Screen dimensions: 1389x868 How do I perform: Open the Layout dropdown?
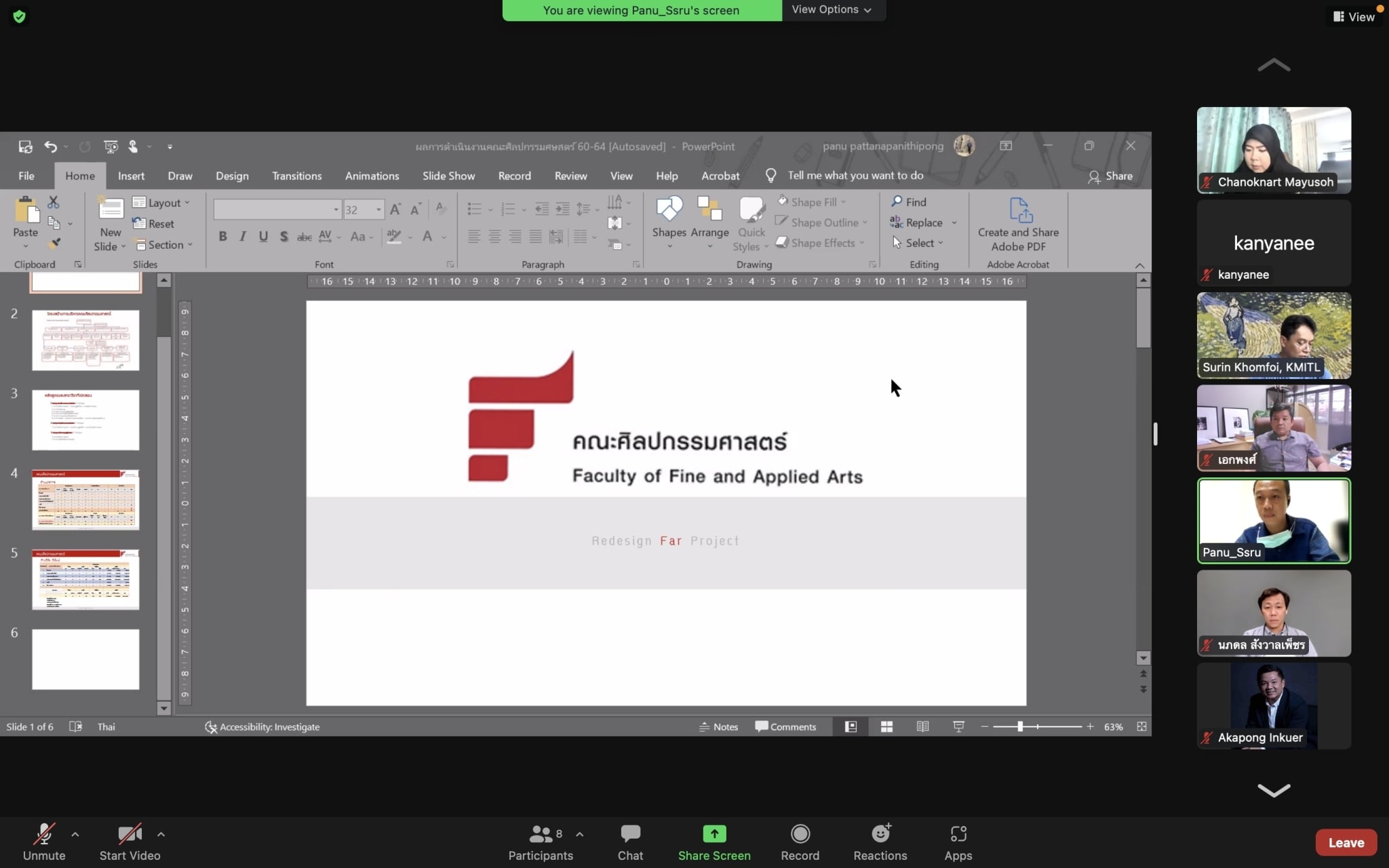(162, 202)
